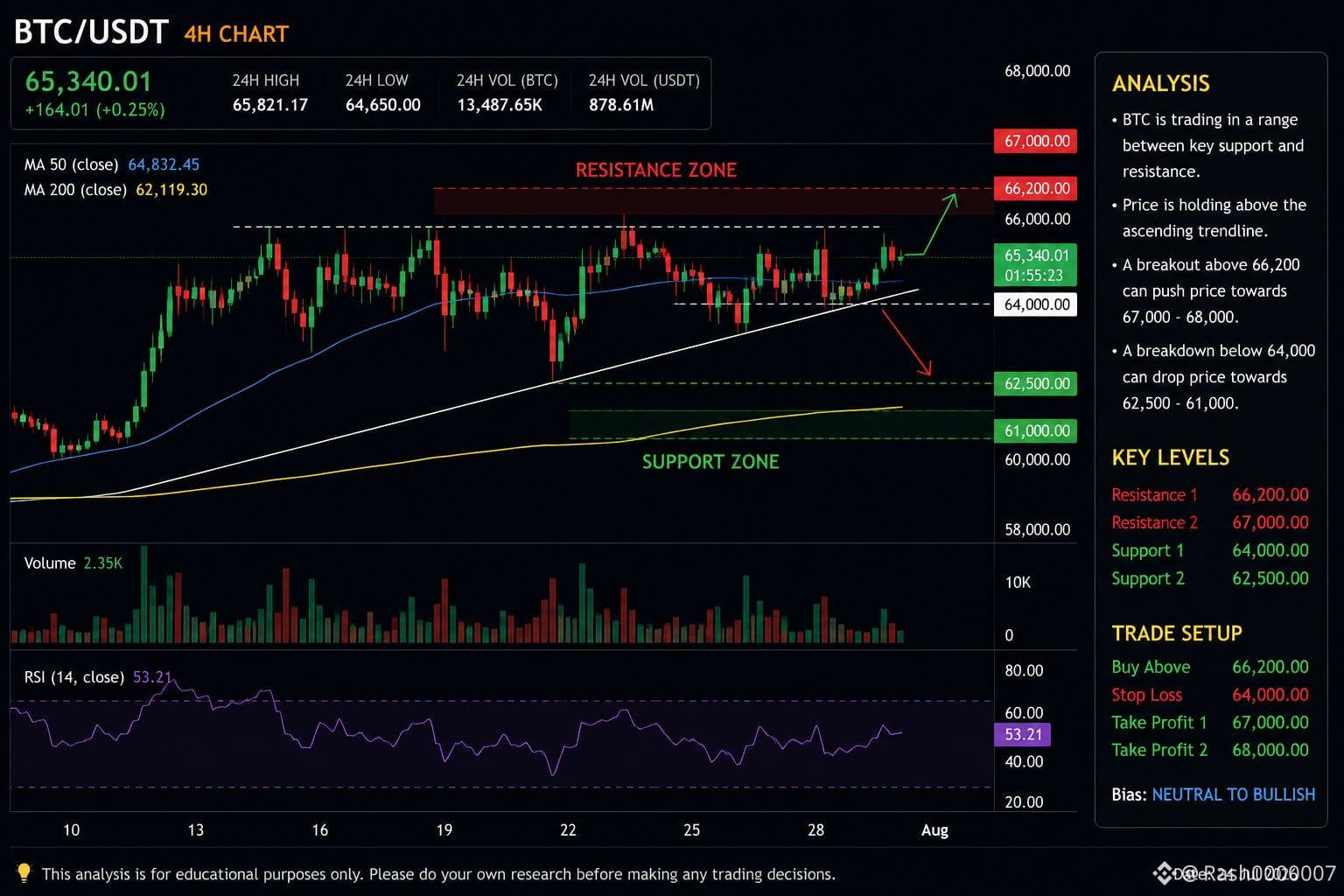Click the Take Profit 1 label
The width and height of the screenshot is (1344, 896).
(x=1159, y=723)
